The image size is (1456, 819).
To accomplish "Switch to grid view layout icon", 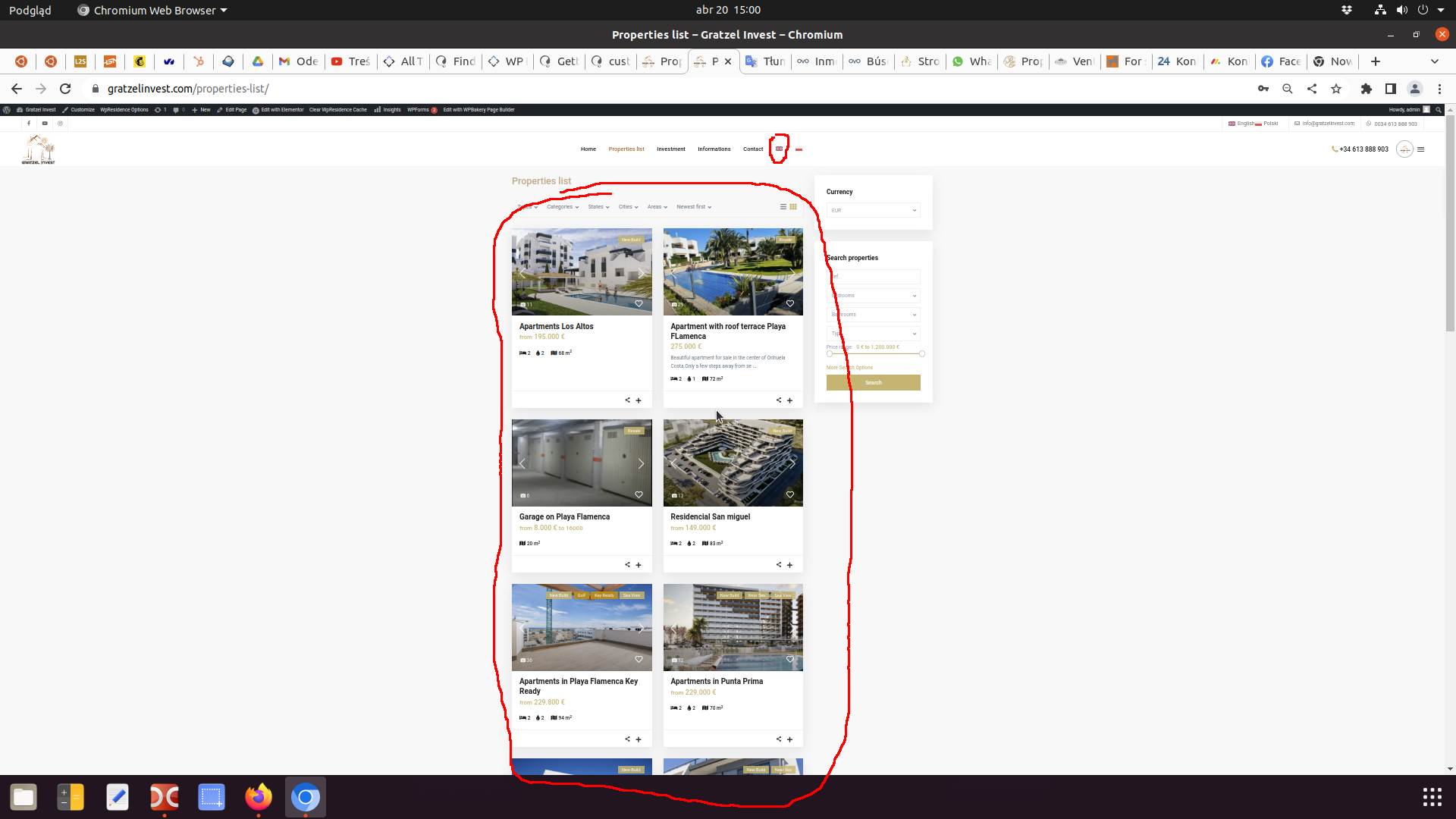I will (x=793, y=206).
